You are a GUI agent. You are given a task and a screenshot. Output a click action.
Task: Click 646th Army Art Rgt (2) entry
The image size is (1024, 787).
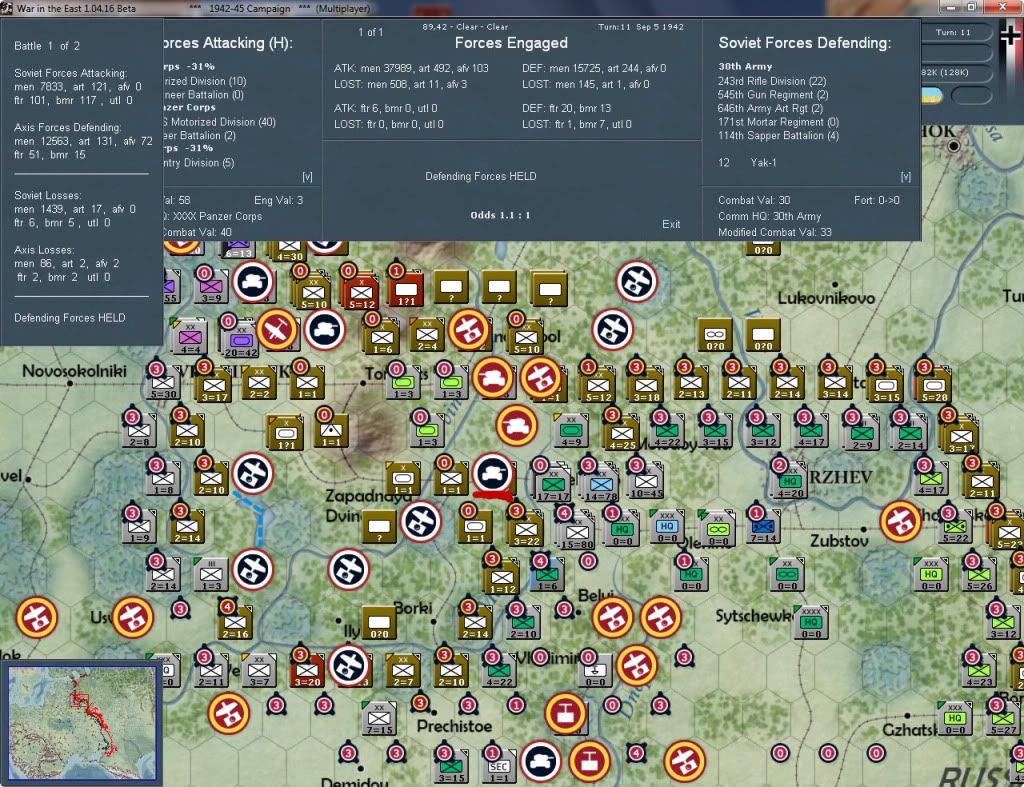(x=770, y=108)
